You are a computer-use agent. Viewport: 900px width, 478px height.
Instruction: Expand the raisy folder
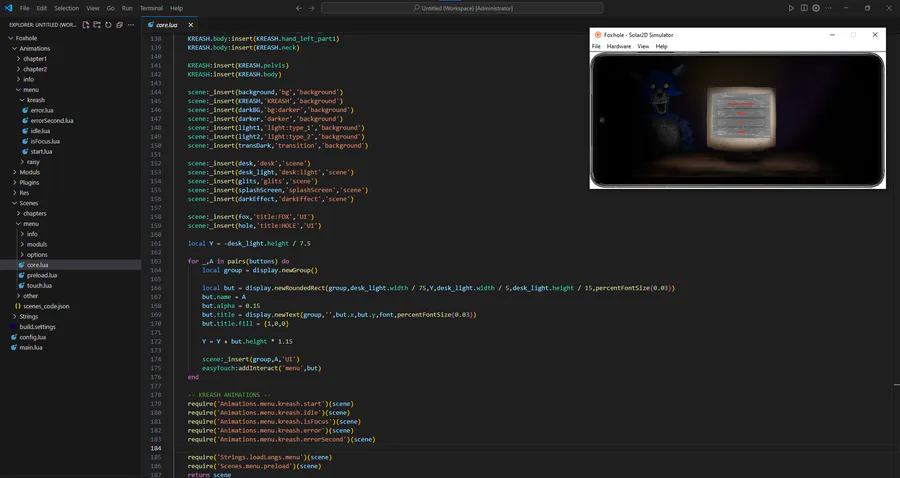(x=33, y=162)
